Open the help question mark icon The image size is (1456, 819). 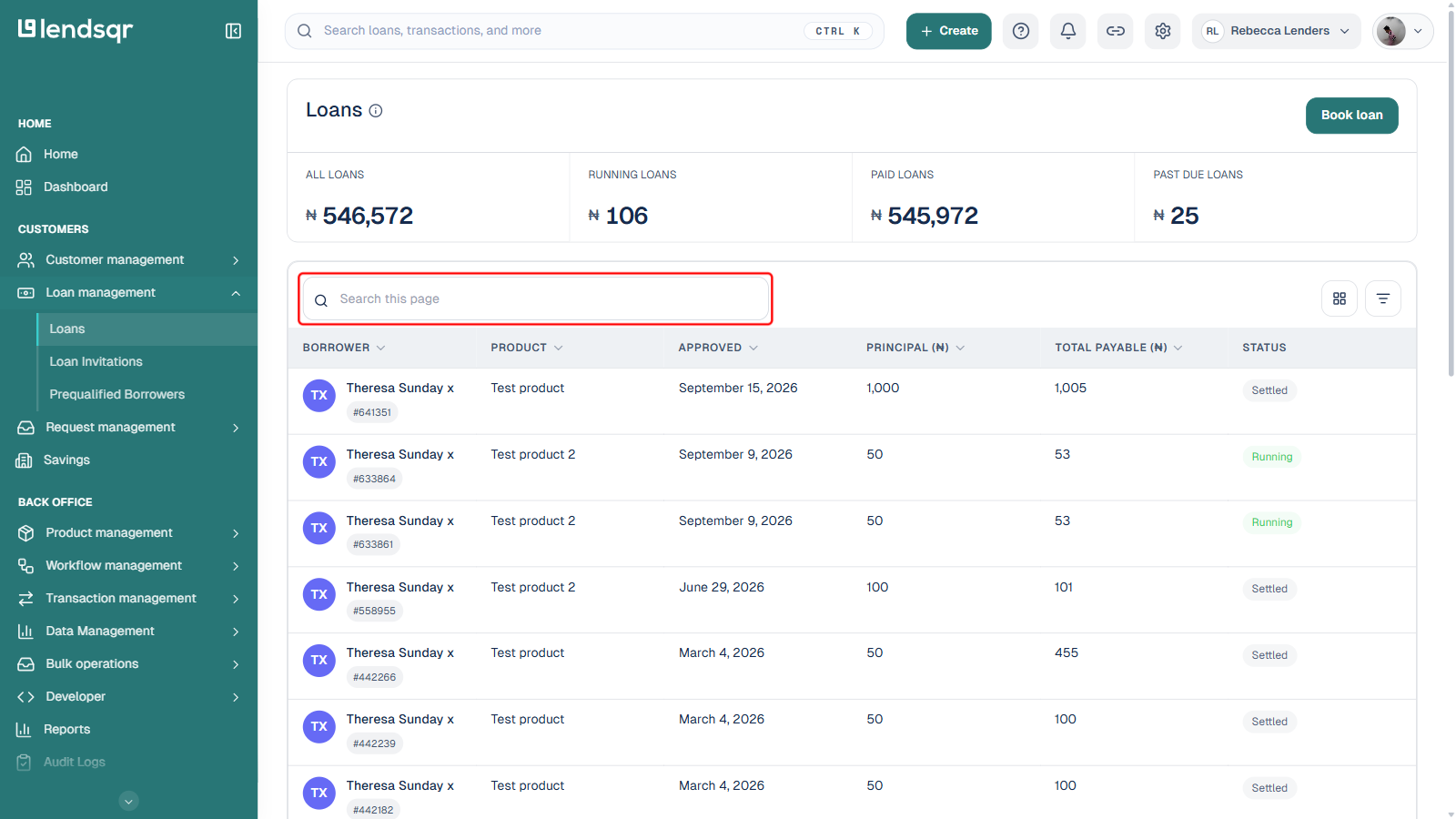pyautogui.click(x=1021, y=31)
